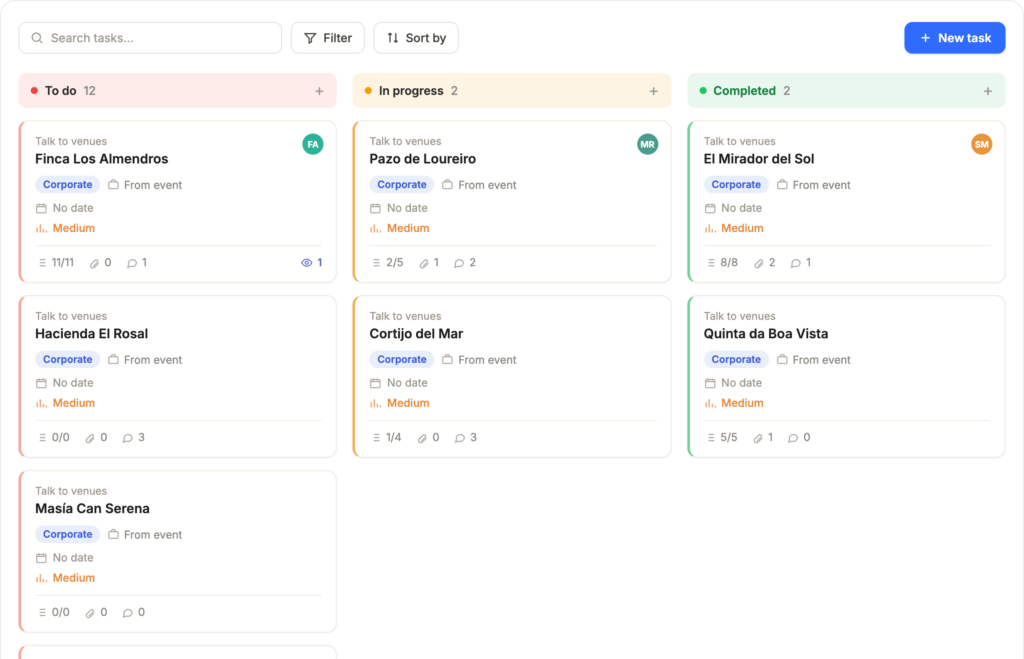Image resolution: width=1024 pixels, height=659 pixels.
Task: Open 5/5 checklist on Quinta da Boa Vista
Action: coord(722,438)
